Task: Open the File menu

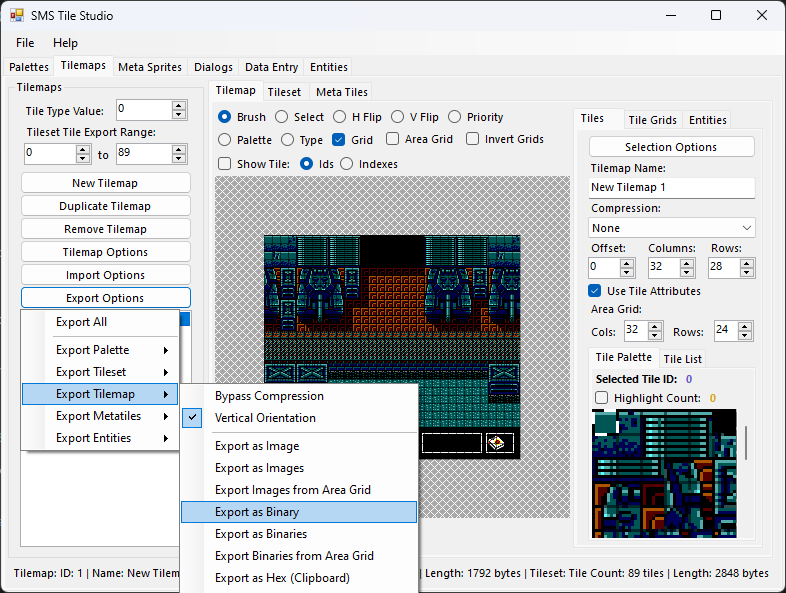Action: tap(25, 43)
